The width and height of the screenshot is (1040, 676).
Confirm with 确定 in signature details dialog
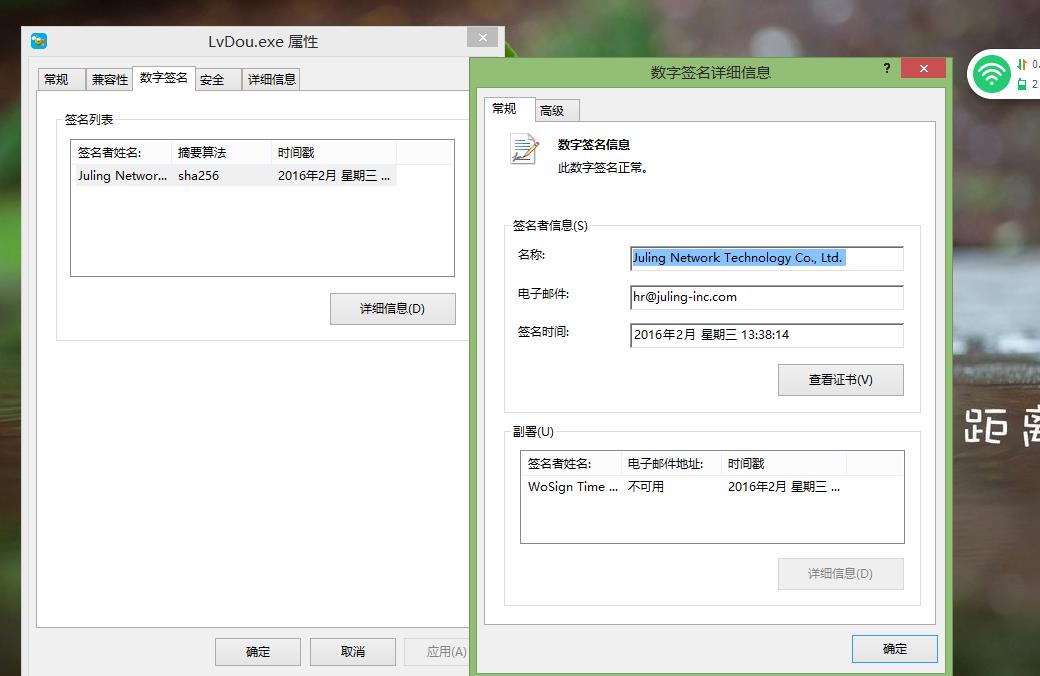[895, 649]
